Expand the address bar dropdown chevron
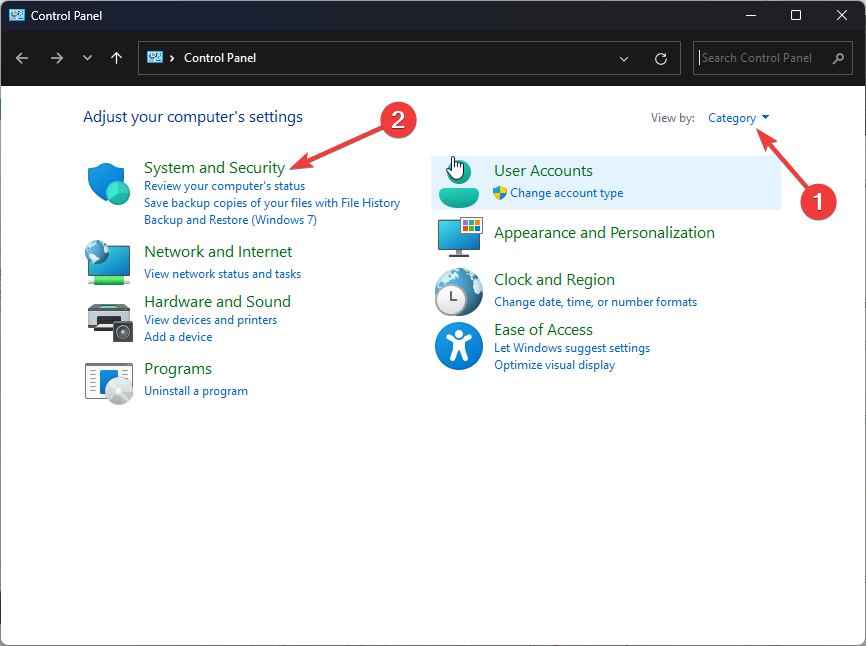 (624, 58)
